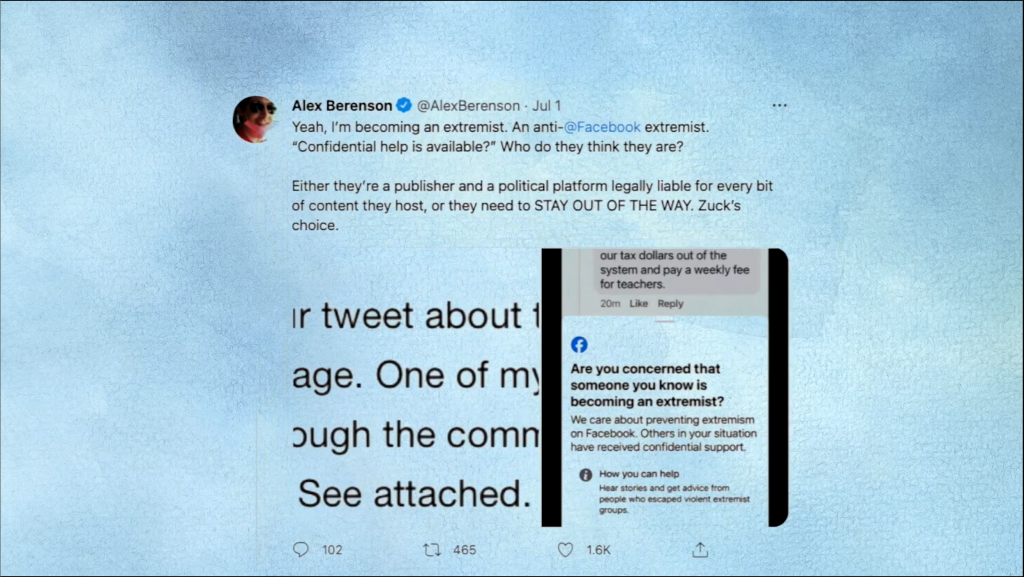Image resolution: width=1024 pixels, height=577 pixels.
Task: Click the share upload icon
Action: 700,550
